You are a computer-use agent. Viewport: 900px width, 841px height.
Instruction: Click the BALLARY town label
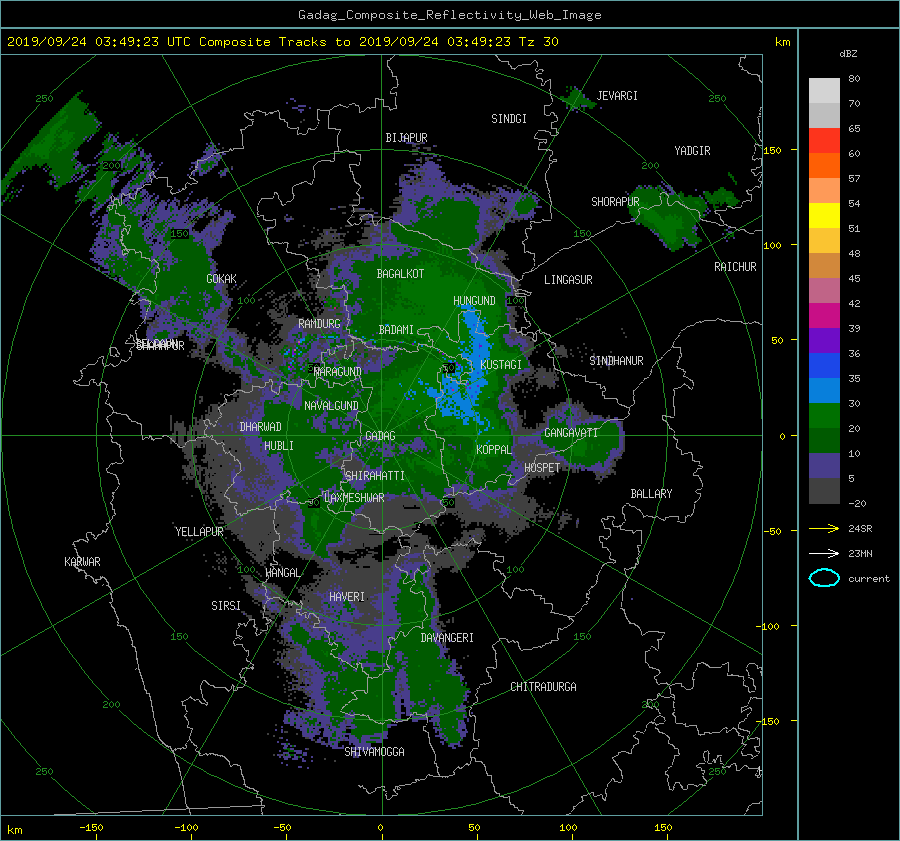(x=651, y=494)
